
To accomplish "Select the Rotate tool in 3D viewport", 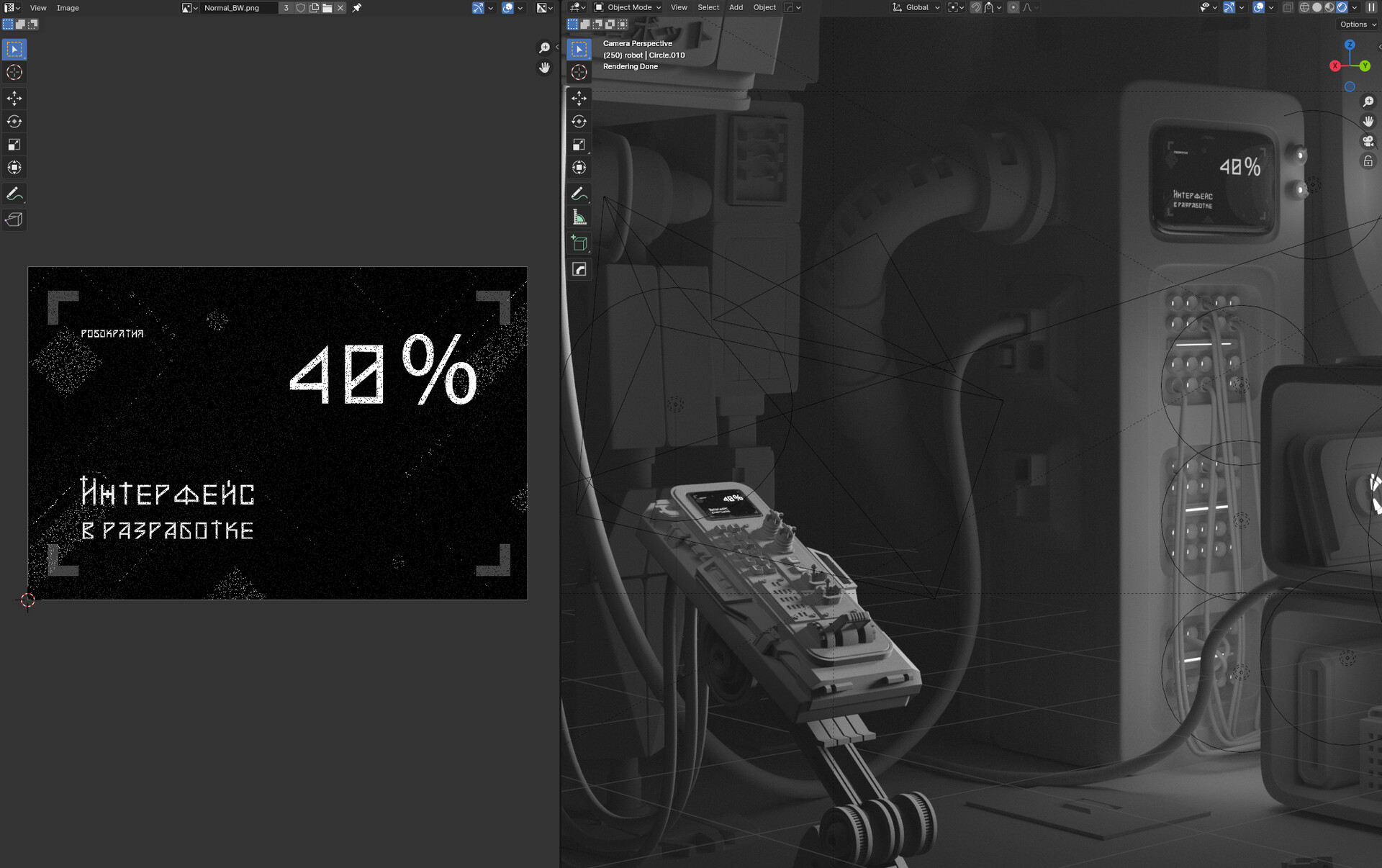I will (x=579, y=121).
